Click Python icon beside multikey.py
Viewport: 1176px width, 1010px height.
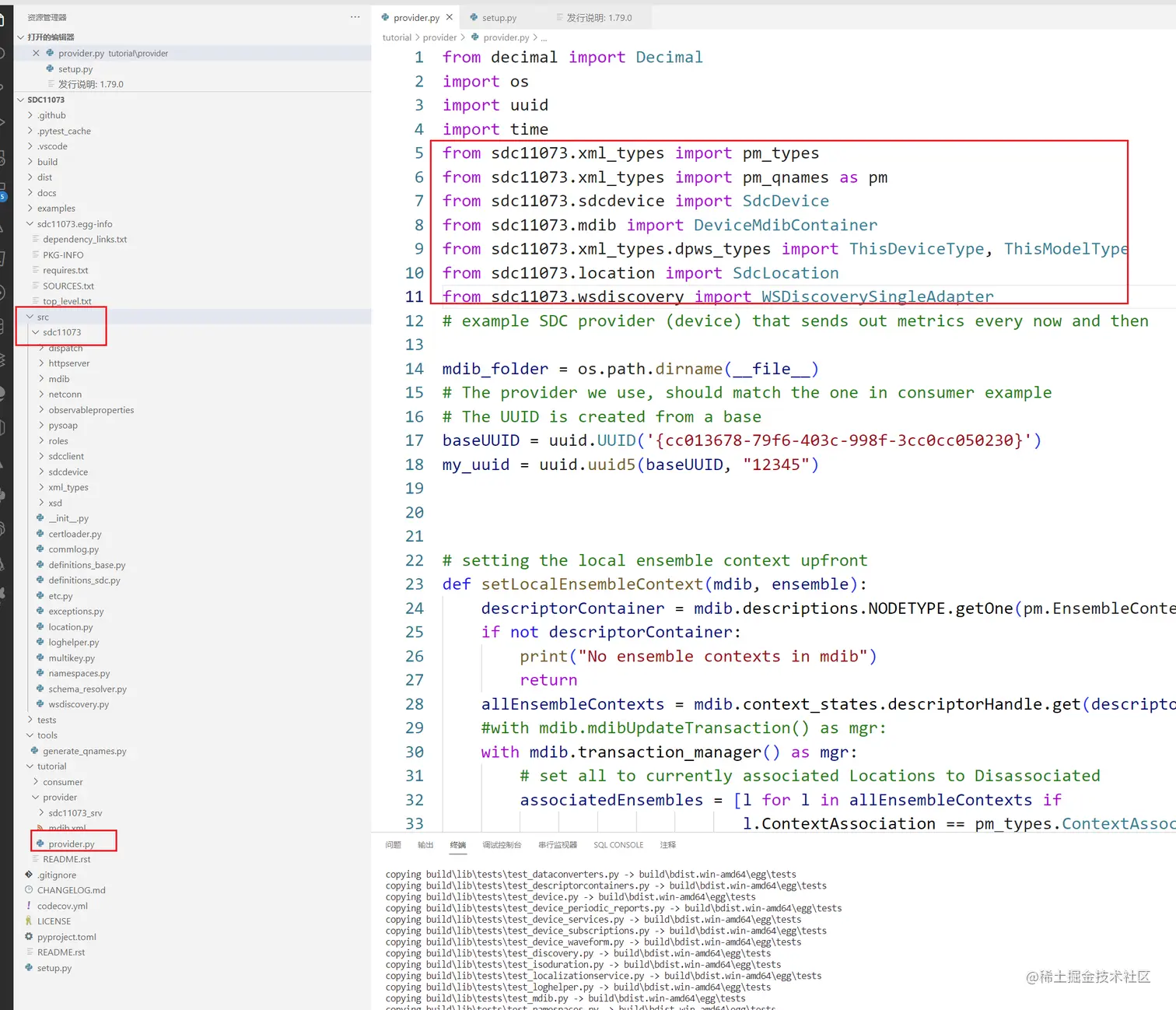[x=40, y=658]
